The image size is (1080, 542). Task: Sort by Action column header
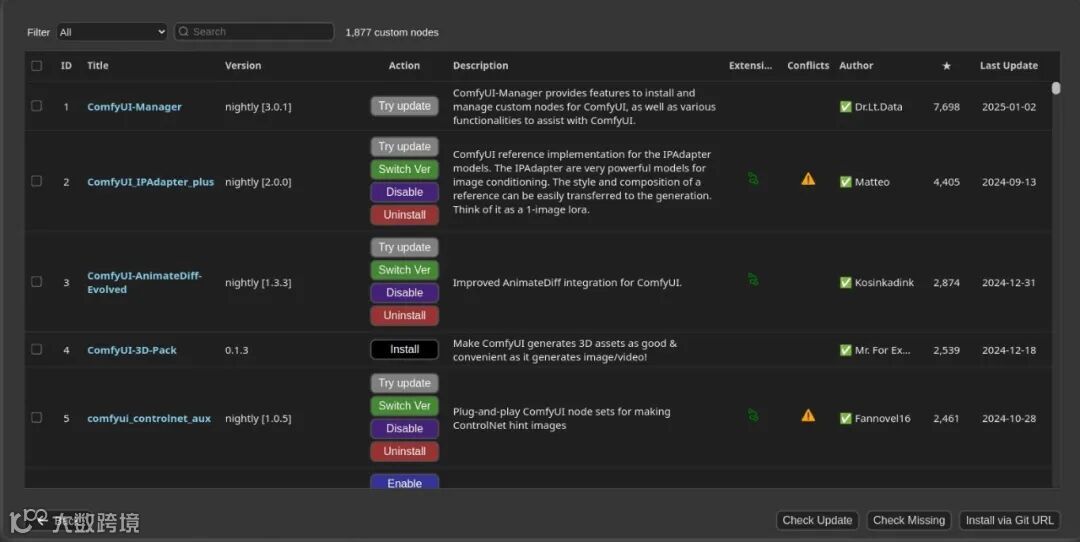tap(404, 65)
